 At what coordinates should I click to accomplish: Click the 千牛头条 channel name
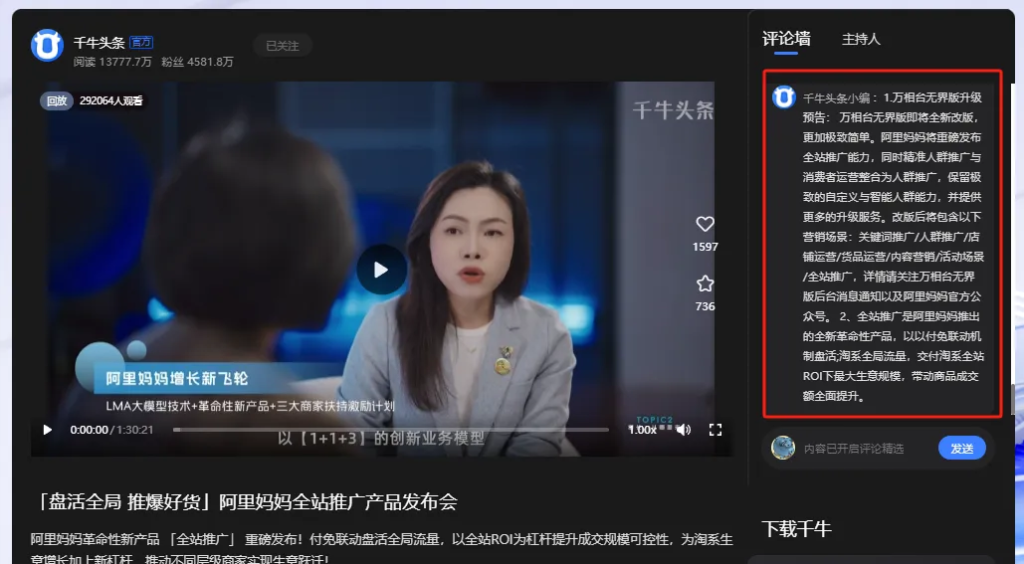point(99,43)
